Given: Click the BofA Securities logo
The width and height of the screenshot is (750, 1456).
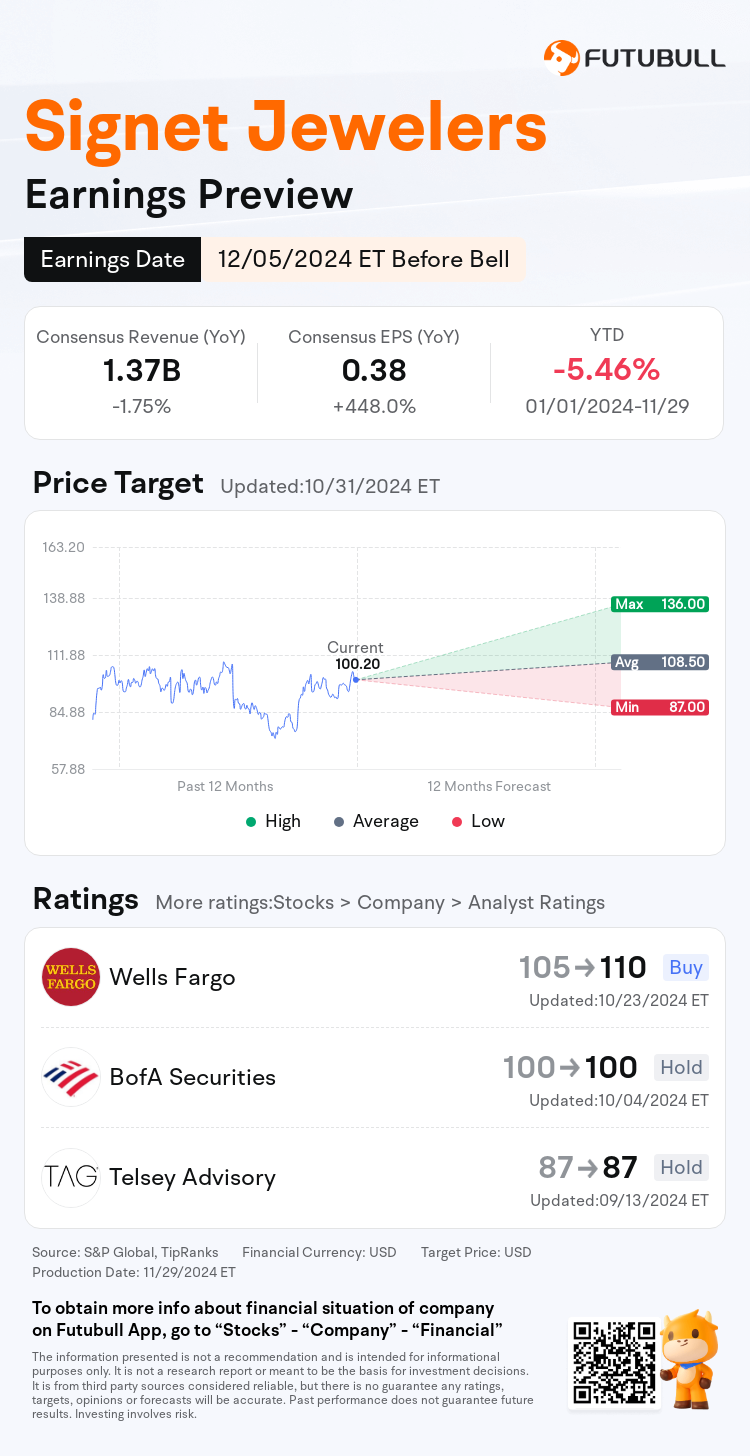Looking at the screenshot, I should (71, 1077).
